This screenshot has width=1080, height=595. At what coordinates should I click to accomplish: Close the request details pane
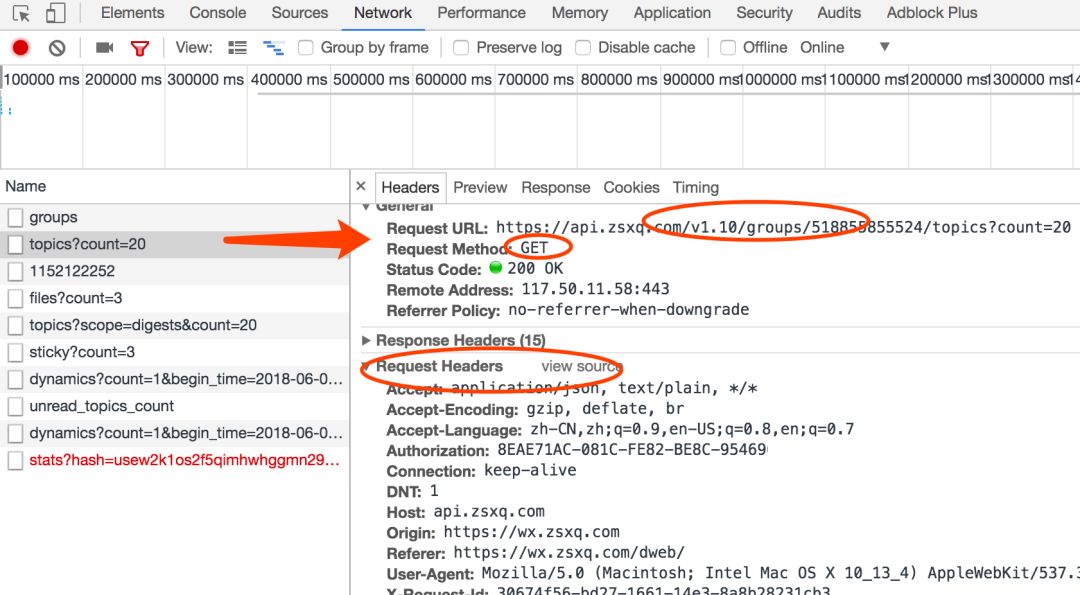361,186
